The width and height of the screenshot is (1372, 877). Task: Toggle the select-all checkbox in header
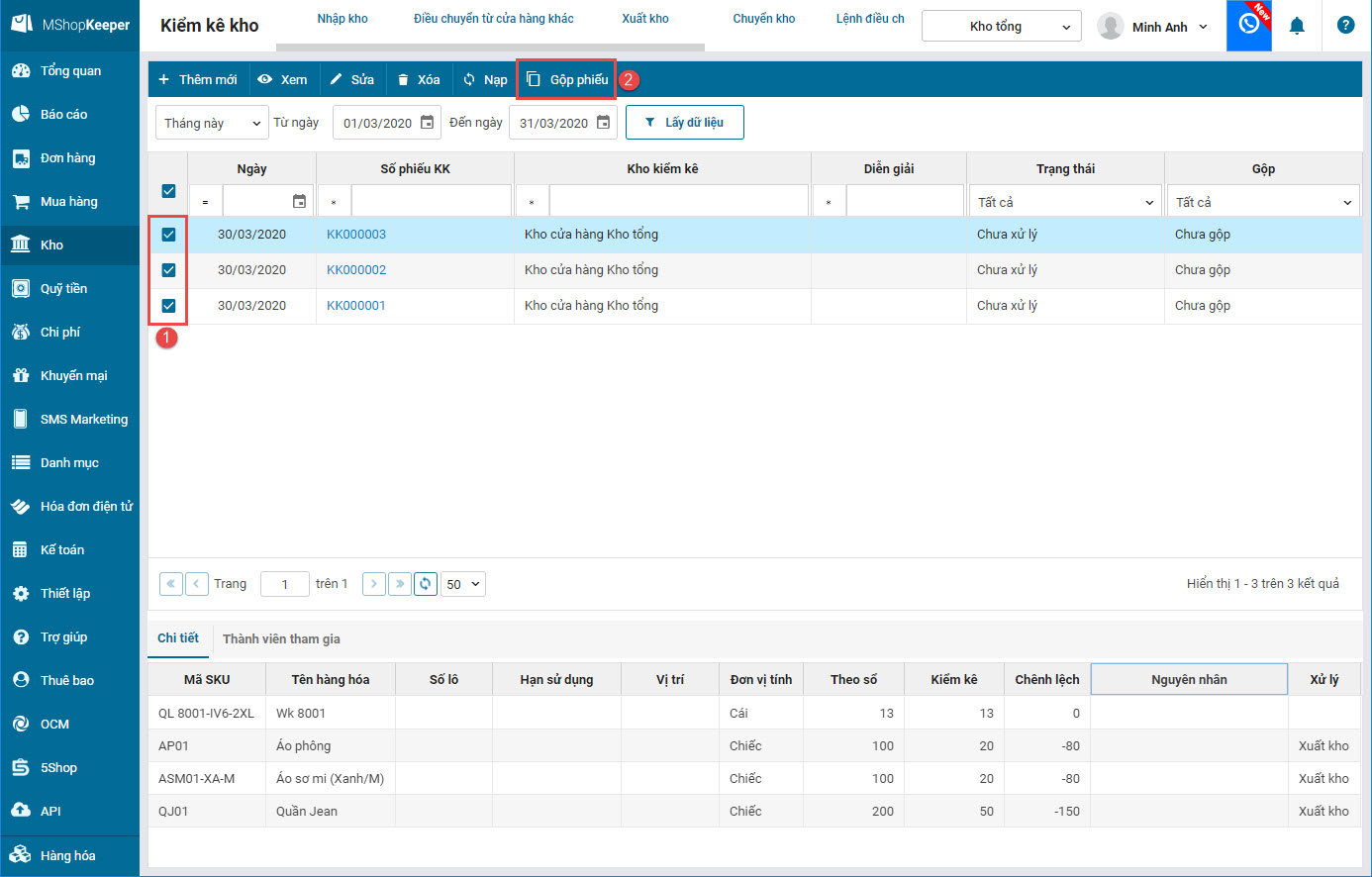[168, 191]
